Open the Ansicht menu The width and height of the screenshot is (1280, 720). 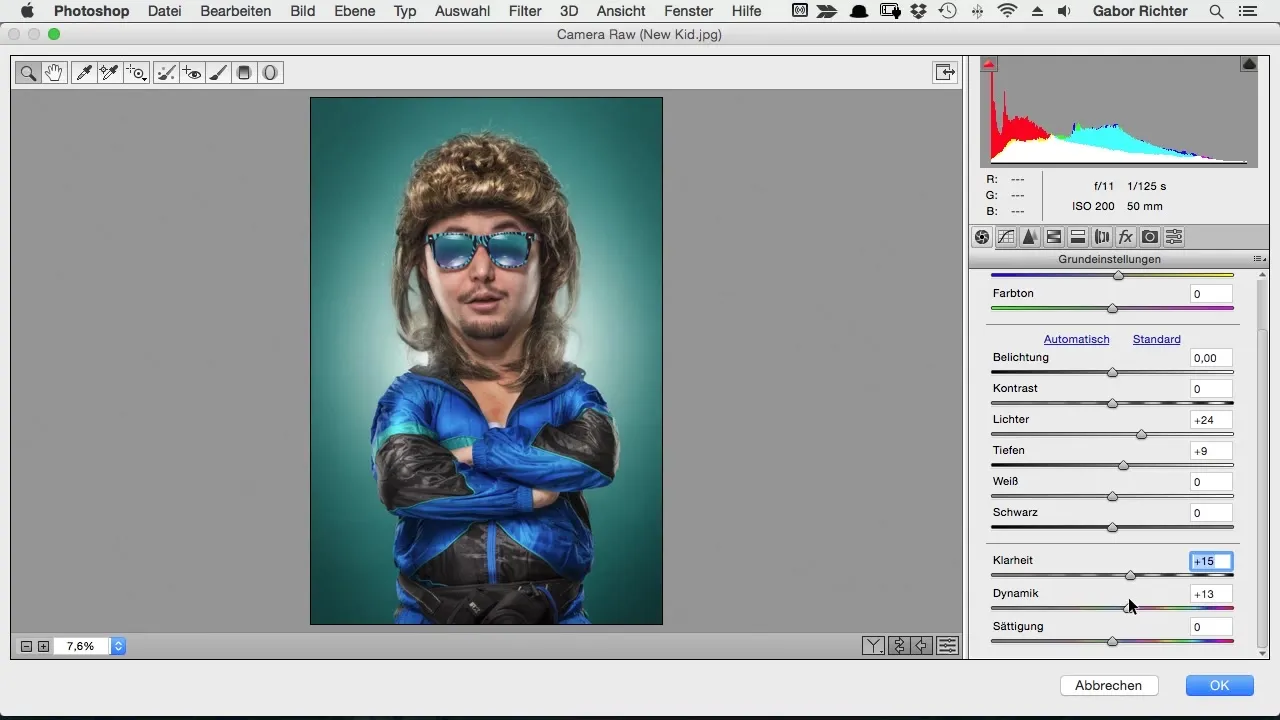pyautogui.click(x=623, y=11)
